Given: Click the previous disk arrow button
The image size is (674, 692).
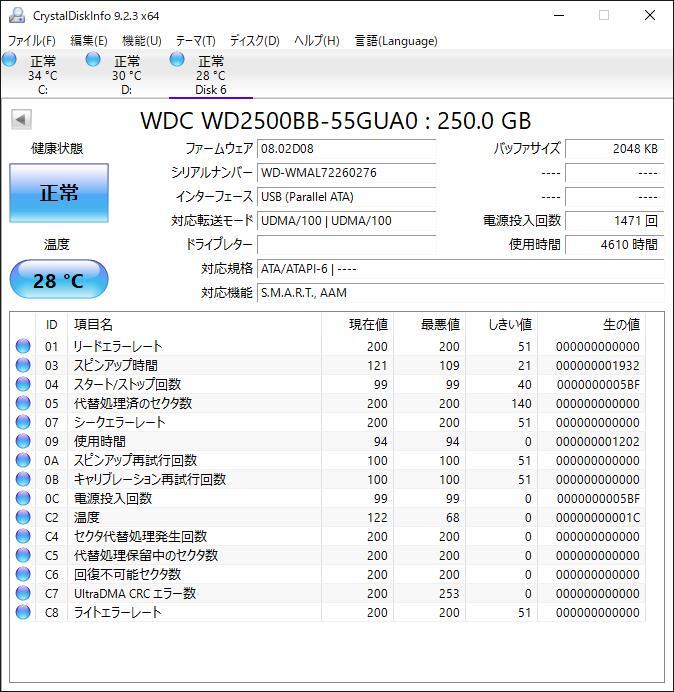Looking at the screenshot, I should [x=21, y=120].
